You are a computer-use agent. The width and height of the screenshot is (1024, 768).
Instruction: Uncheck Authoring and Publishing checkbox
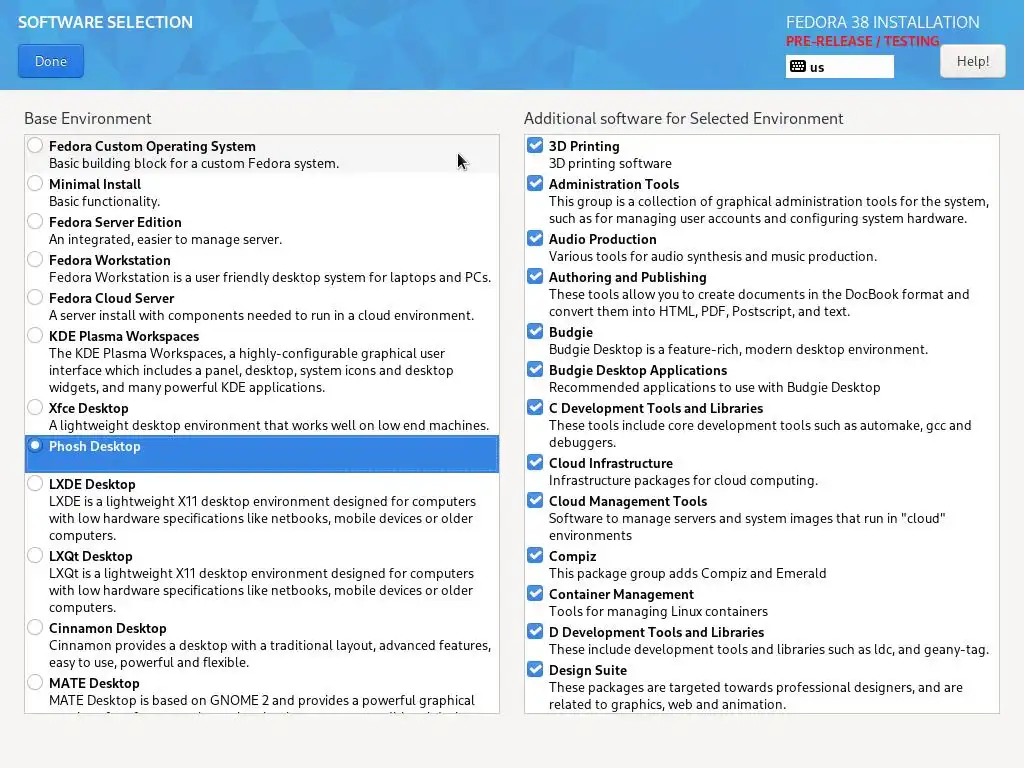pyautogui.click(x=535, y=276)
